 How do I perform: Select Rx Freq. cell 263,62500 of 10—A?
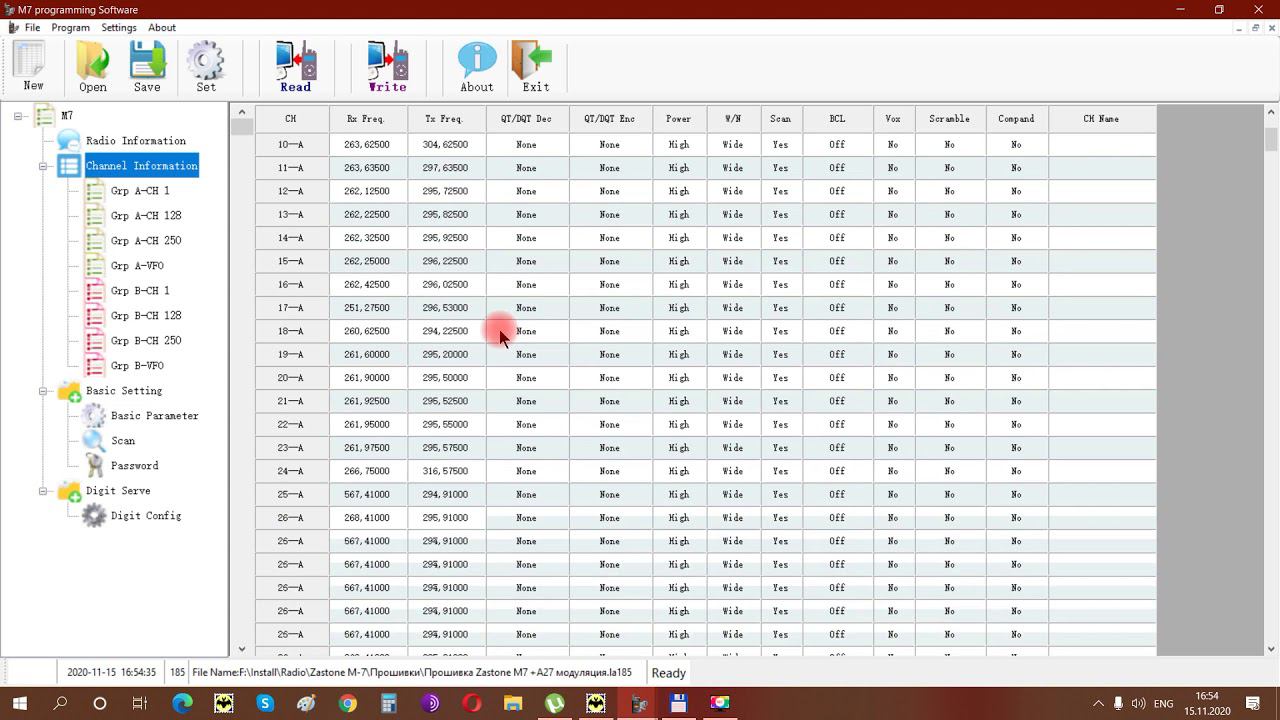click(x=368, y=145)
